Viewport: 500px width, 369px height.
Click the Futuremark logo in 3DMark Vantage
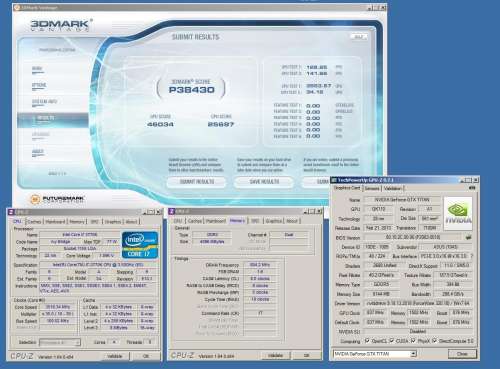pos(57,199)
